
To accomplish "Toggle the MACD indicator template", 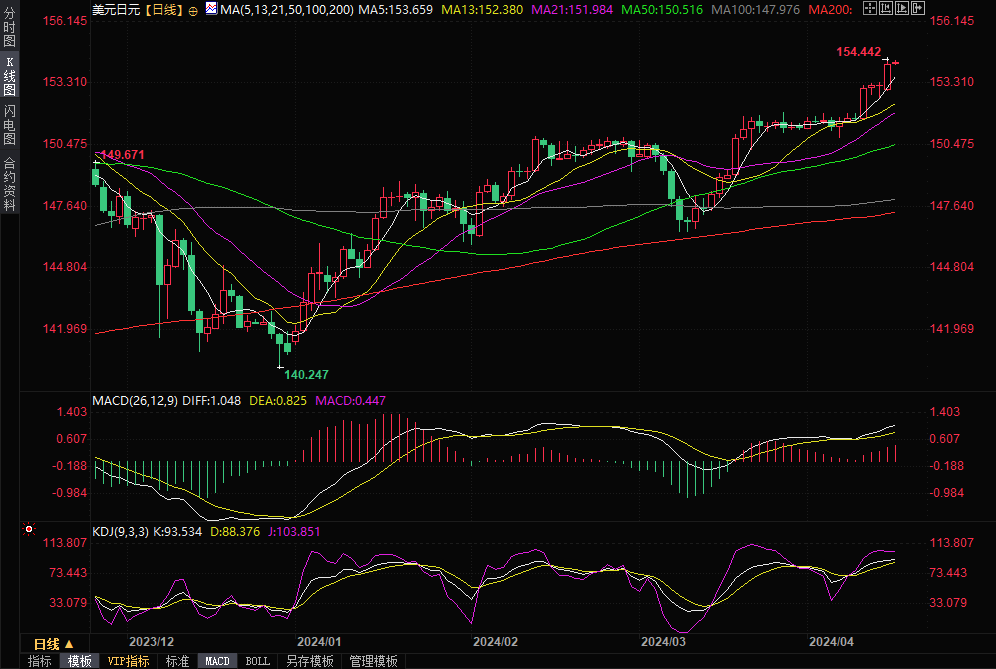I will (217, 661).
